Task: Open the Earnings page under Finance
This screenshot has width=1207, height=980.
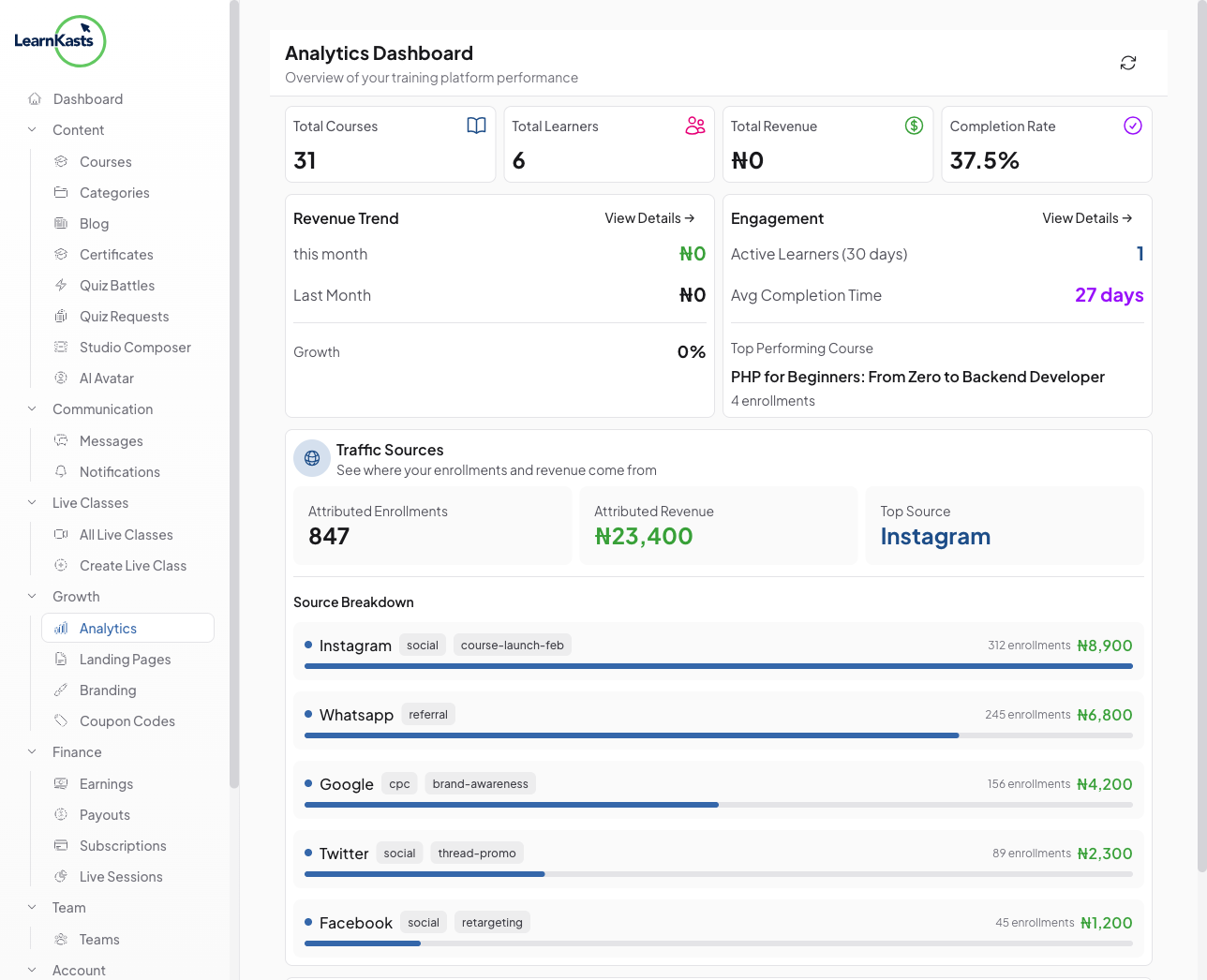Action: (x=106, y=783)
